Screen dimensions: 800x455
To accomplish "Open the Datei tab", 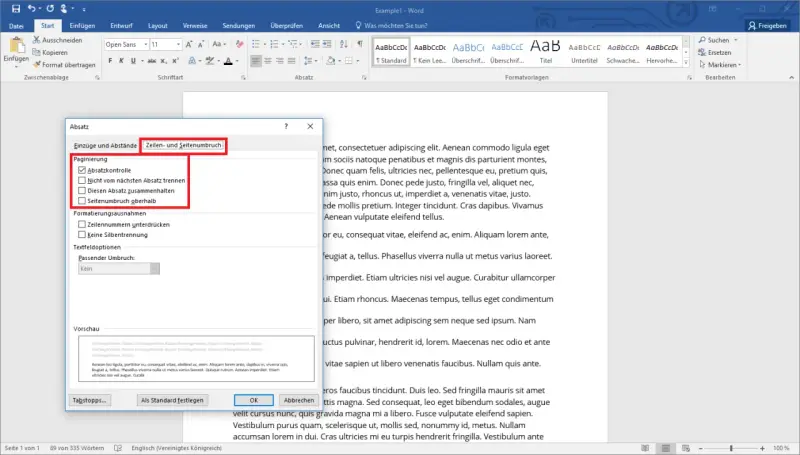I will 16,26.
